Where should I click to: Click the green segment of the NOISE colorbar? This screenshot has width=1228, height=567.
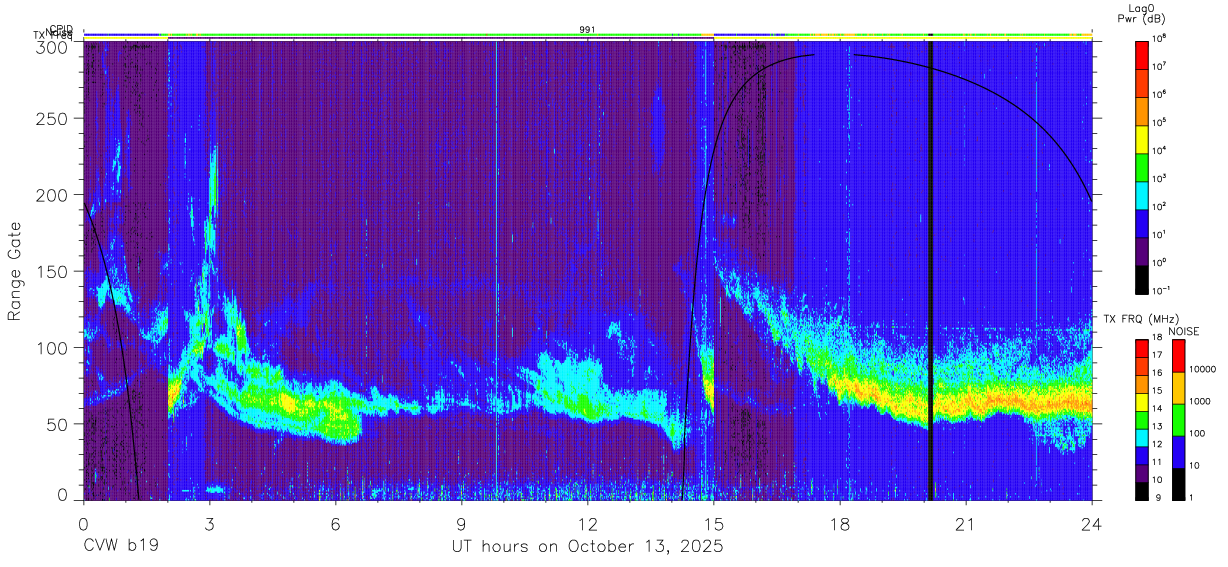[1179, 420]
